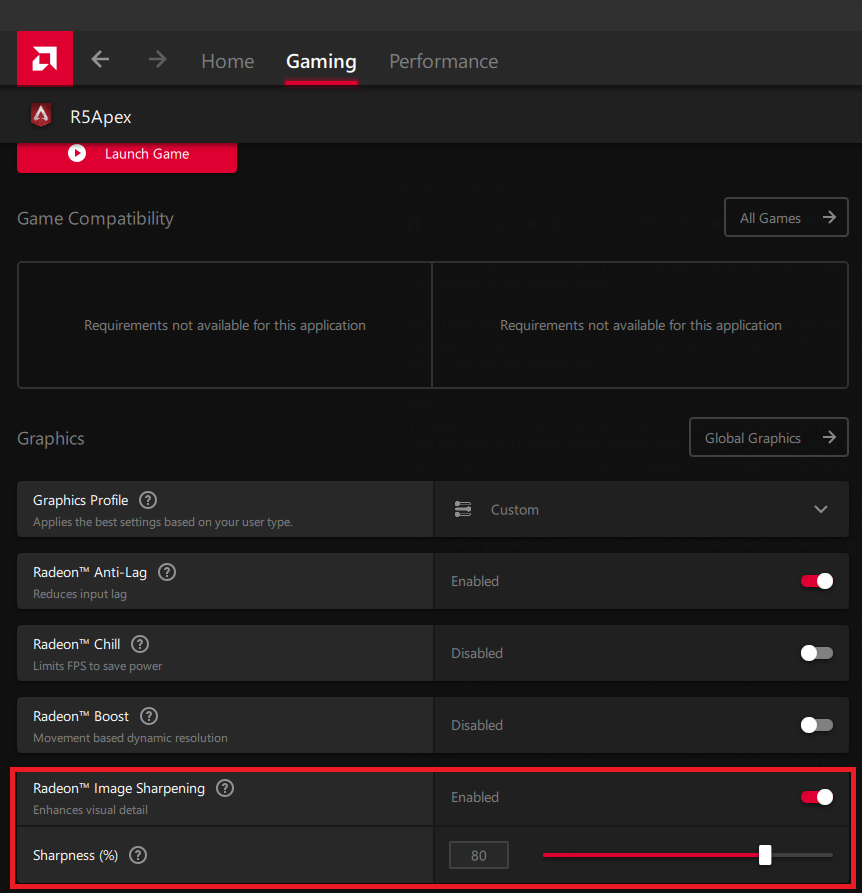This screenshot has width=862, height=893.
Task: Click the Radeon Chill label
Action: pos(77,644)
